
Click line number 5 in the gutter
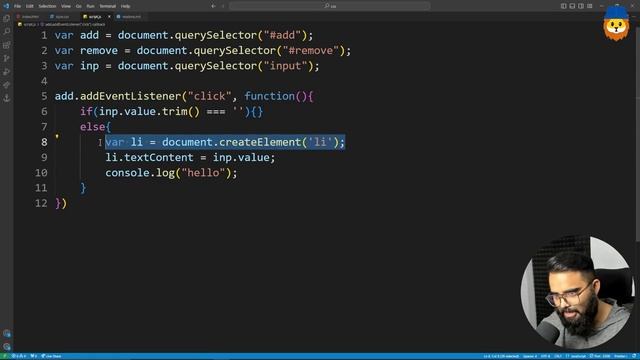coord(44,96)
